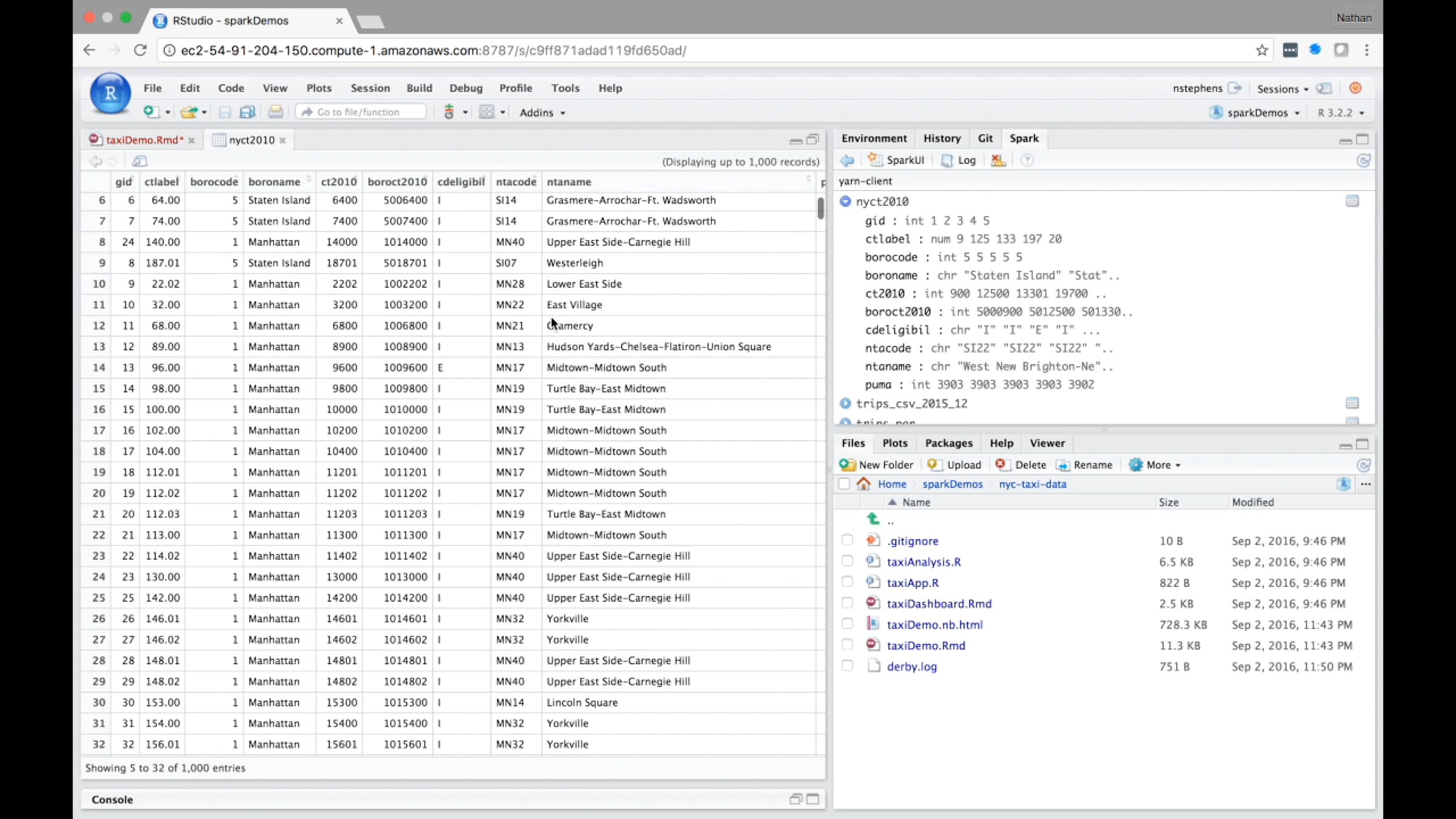Open the Addins dropdown
The height and width of the screenshot is (819, 1456).
click(x=542, y=113)
